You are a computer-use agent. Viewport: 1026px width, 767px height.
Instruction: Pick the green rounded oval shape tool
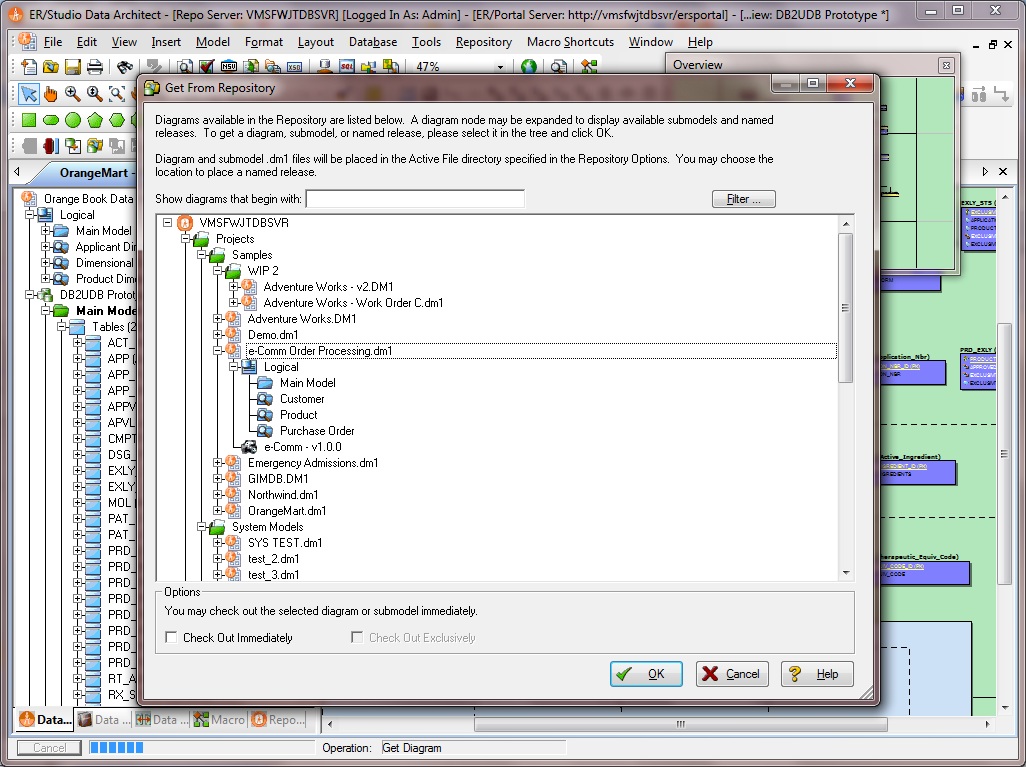[50, 120]
